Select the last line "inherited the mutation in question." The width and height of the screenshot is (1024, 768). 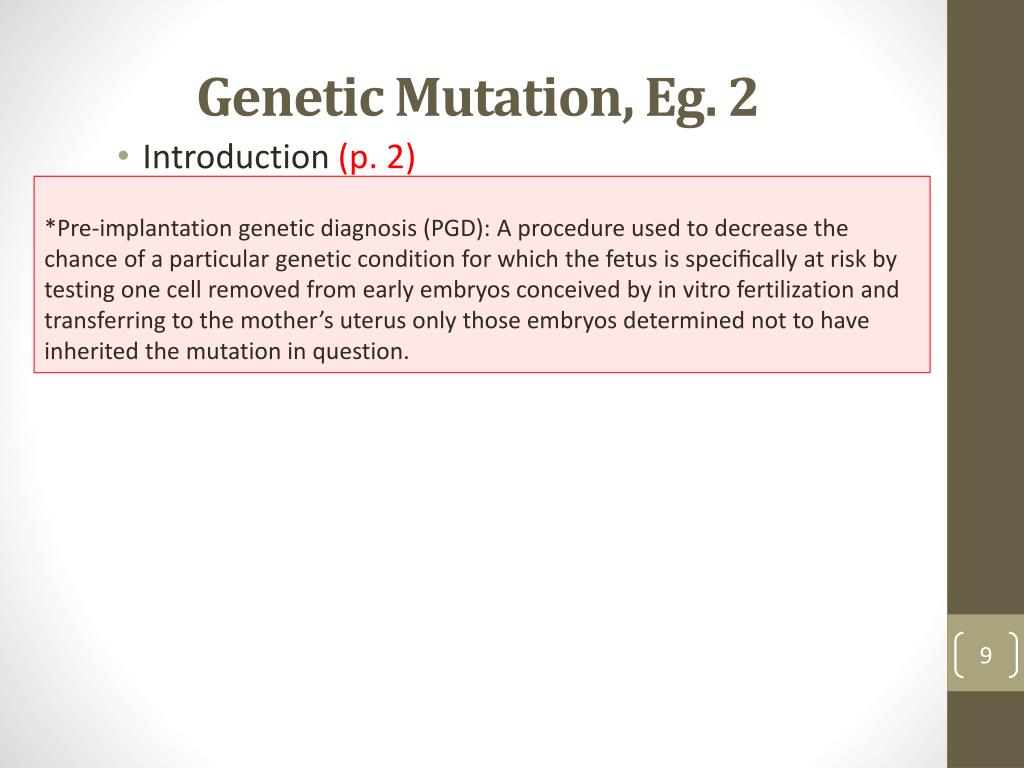(227, 351)
